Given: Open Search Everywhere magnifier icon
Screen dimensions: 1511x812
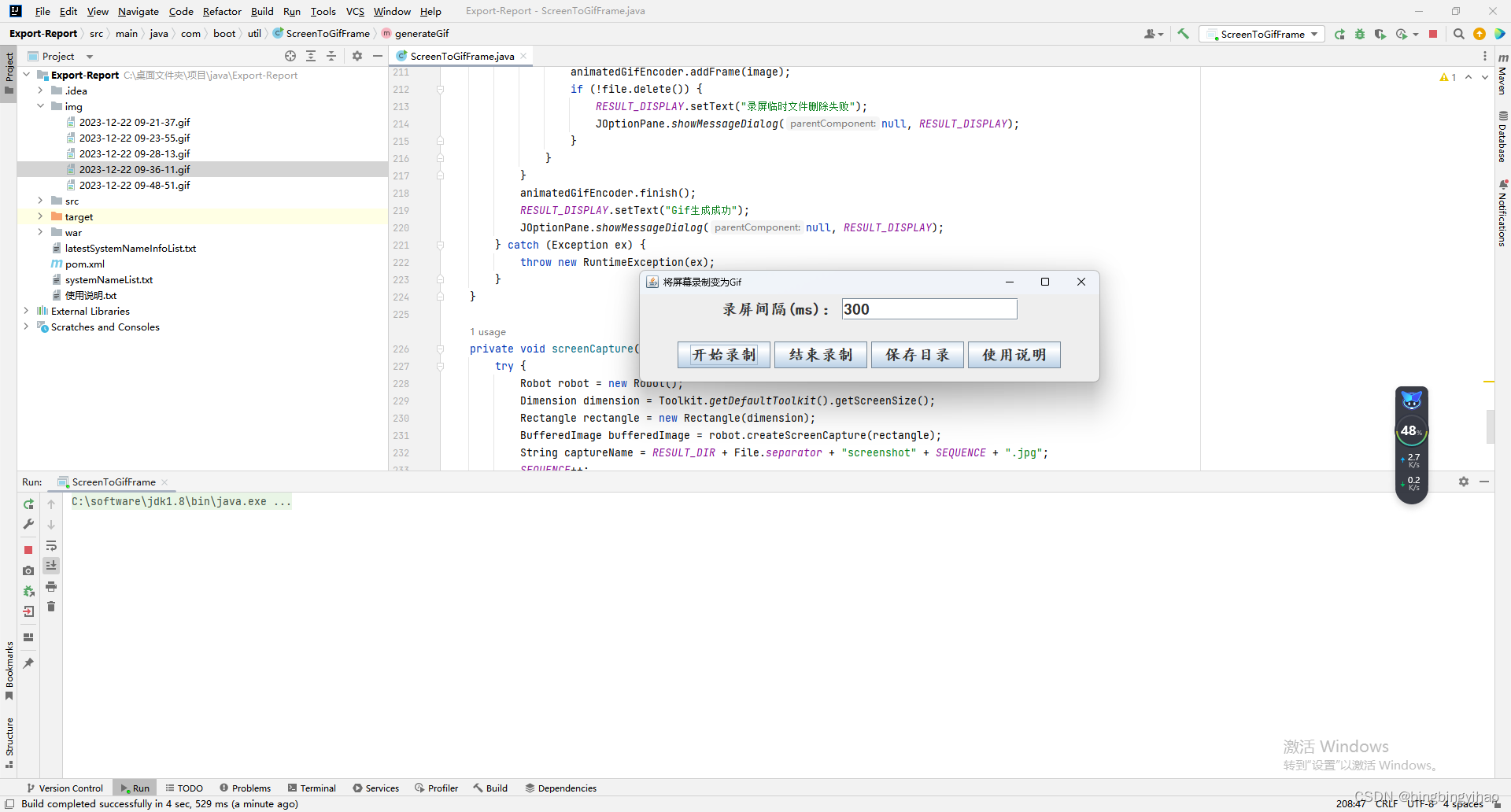Looking at the screenshot, I should click(1458, 34).
